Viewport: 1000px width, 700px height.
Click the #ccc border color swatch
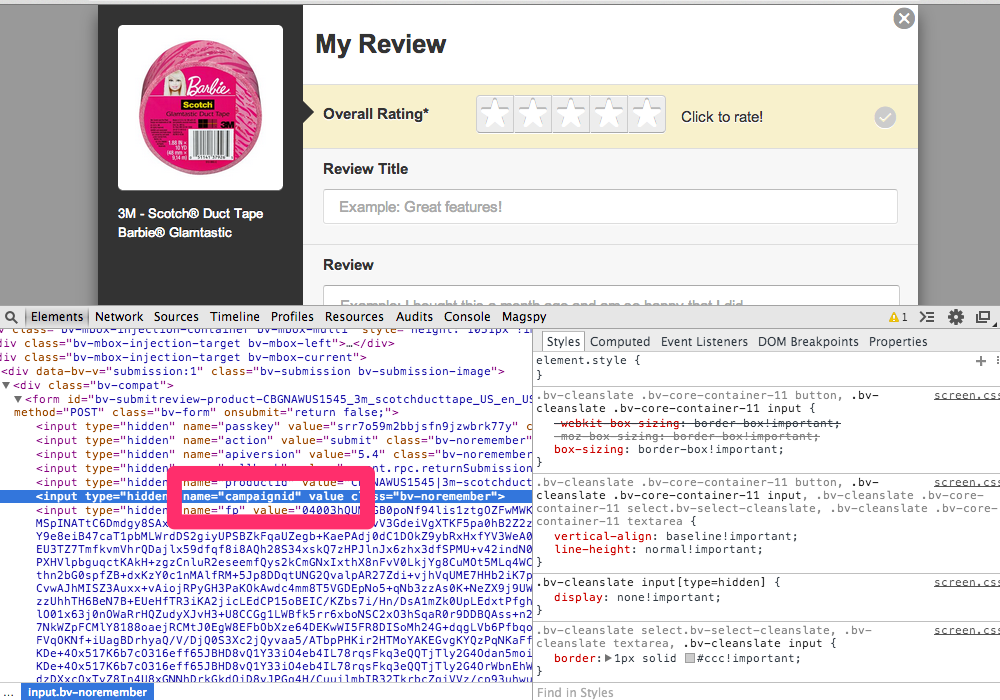[689, 659]
